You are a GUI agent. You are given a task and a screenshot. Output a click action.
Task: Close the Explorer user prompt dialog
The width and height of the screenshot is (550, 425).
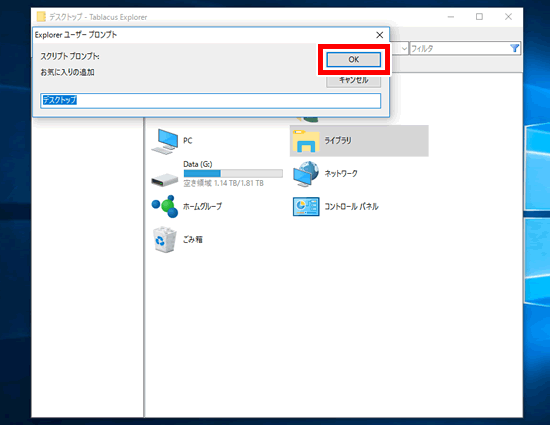pos(380,35)
